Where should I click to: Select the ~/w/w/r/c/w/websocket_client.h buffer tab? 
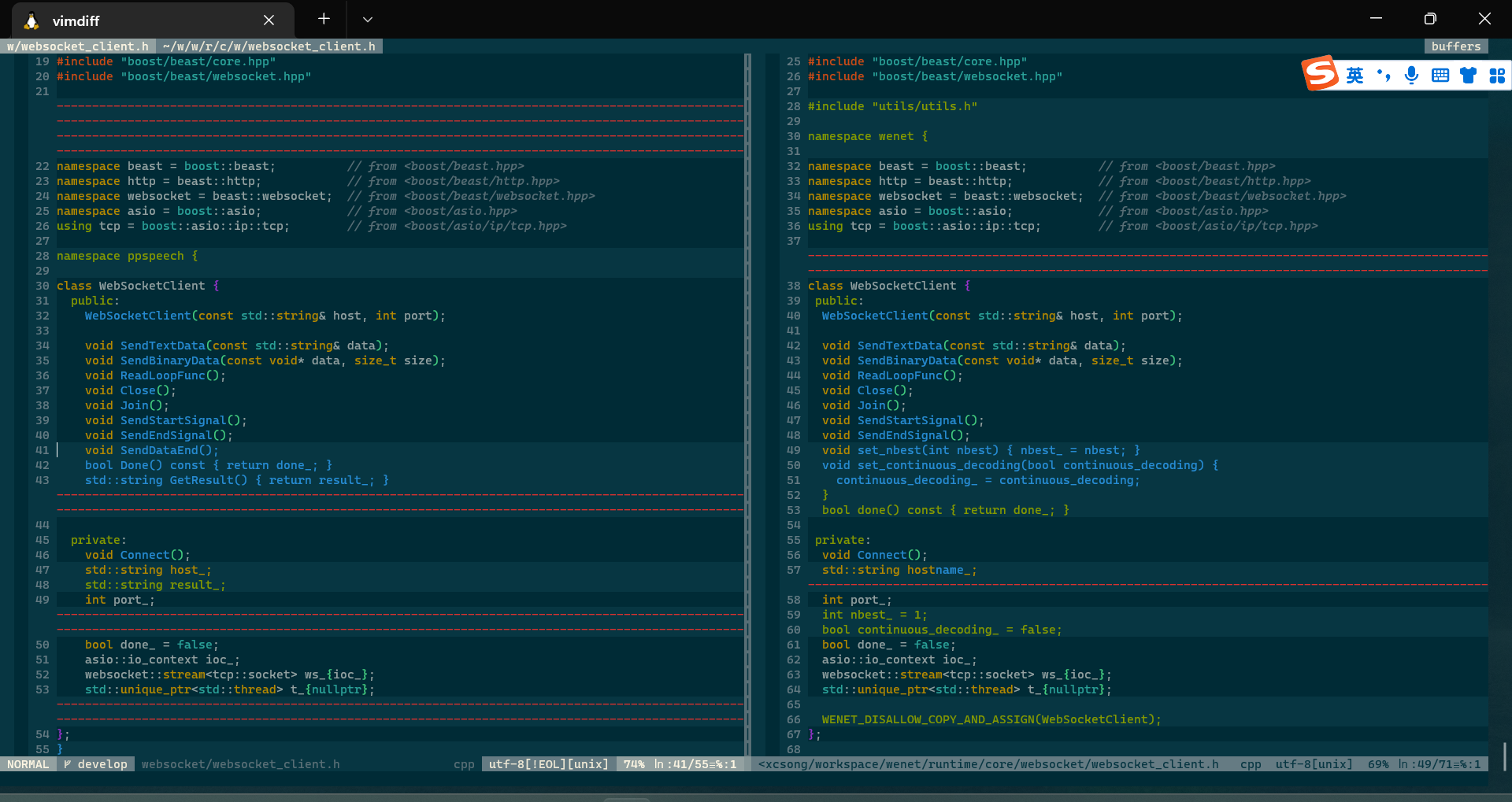(269, 46)
